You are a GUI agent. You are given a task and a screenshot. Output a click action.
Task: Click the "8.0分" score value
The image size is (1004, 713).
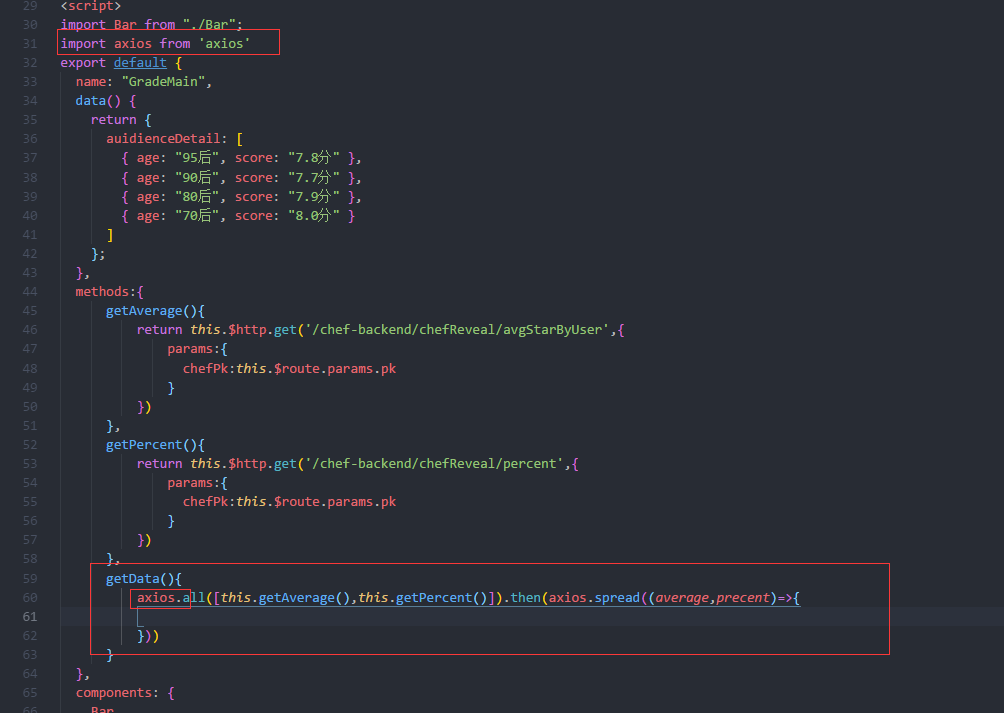pyautogui.click(x=314, y=216)
